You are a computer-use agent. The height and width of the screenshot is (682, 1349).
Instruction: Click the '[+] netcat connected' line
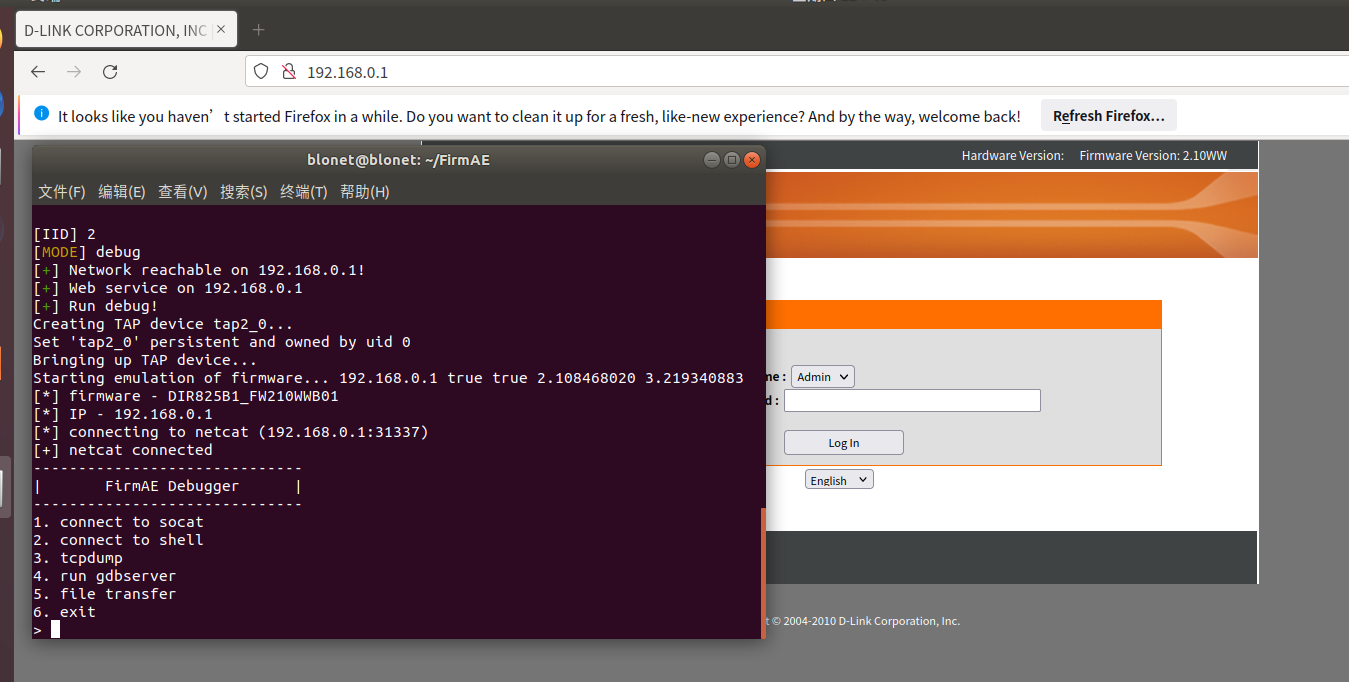pos(123,450)
